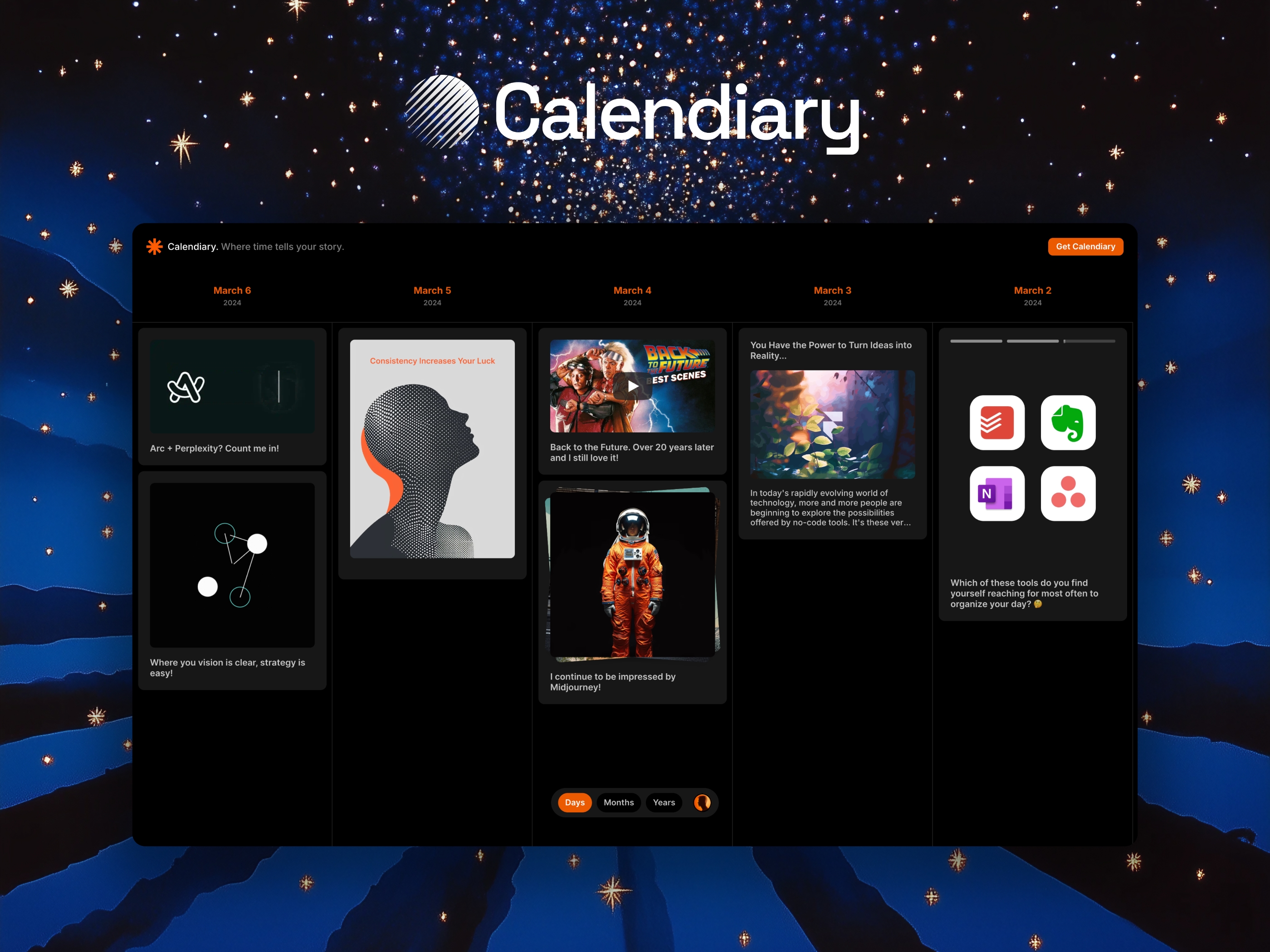Click the progress bar on March 2 card
The image size is (1270, 952).
tap(1035, 345)
